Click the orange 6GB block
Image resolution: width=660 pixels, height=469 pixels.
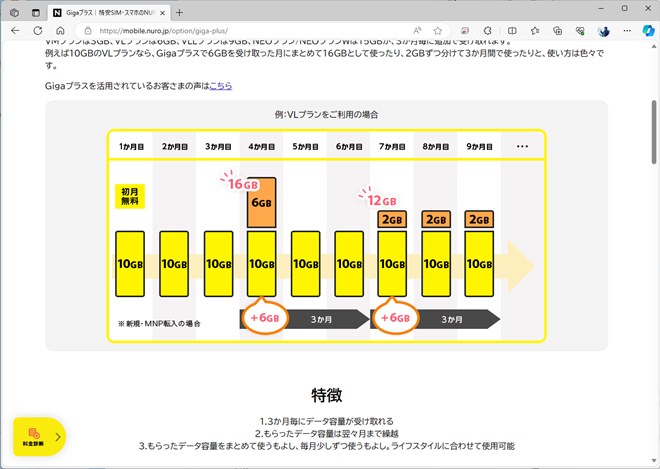click(261, 203)
